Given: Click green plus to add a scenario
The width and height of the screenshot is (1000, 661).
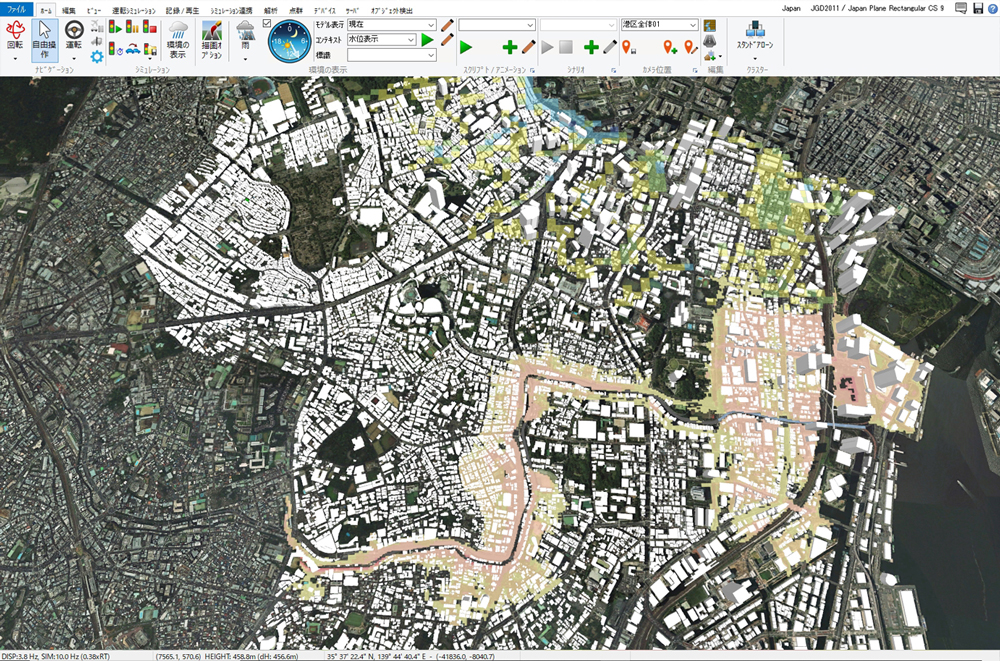Looking at the screenshot, I should [x=590, y=47].
